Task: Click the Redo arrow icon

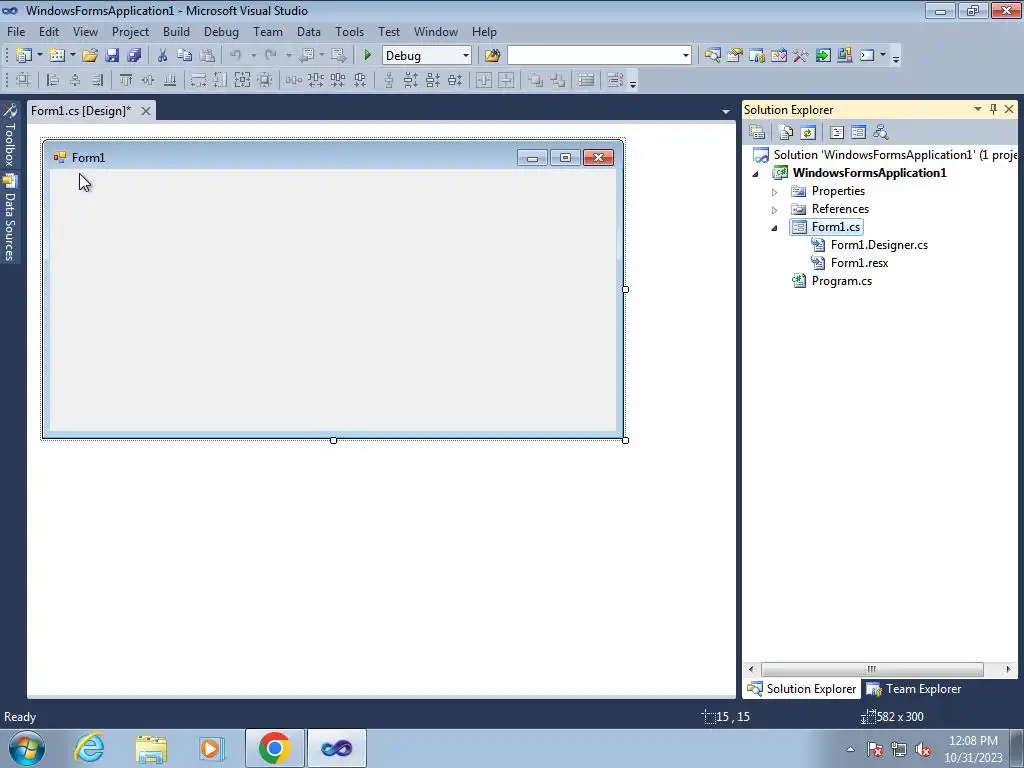Action: coord(271,56)
